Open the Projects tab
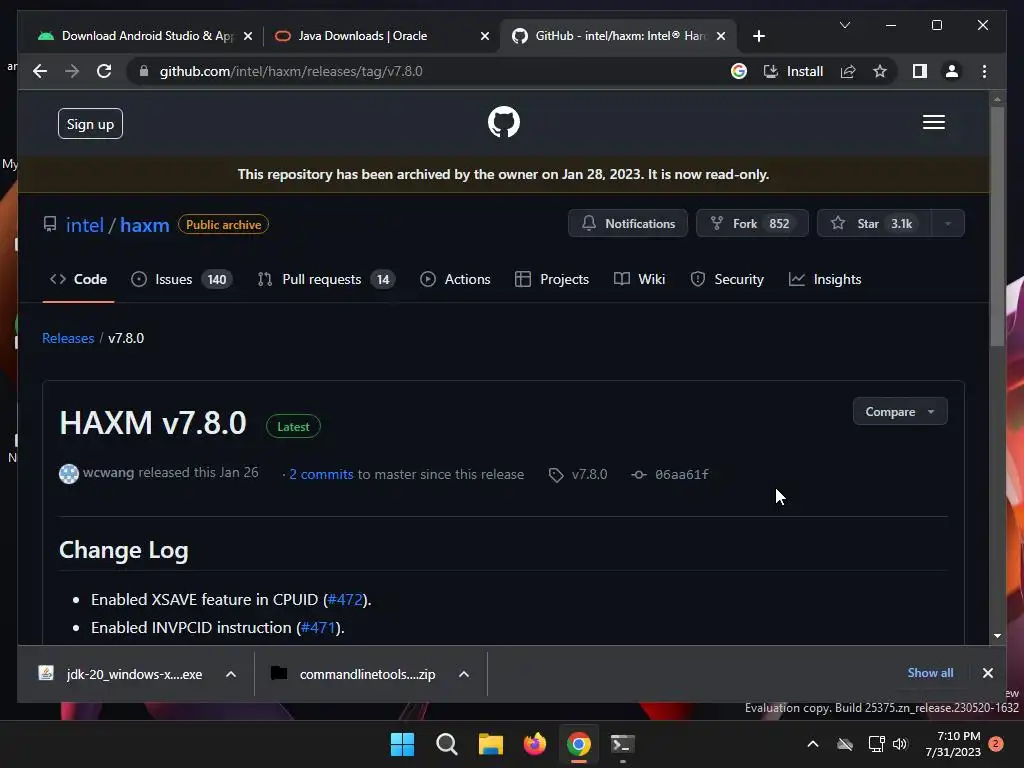This screenshot has height=768, width=1024. click(x=552, y=280)
